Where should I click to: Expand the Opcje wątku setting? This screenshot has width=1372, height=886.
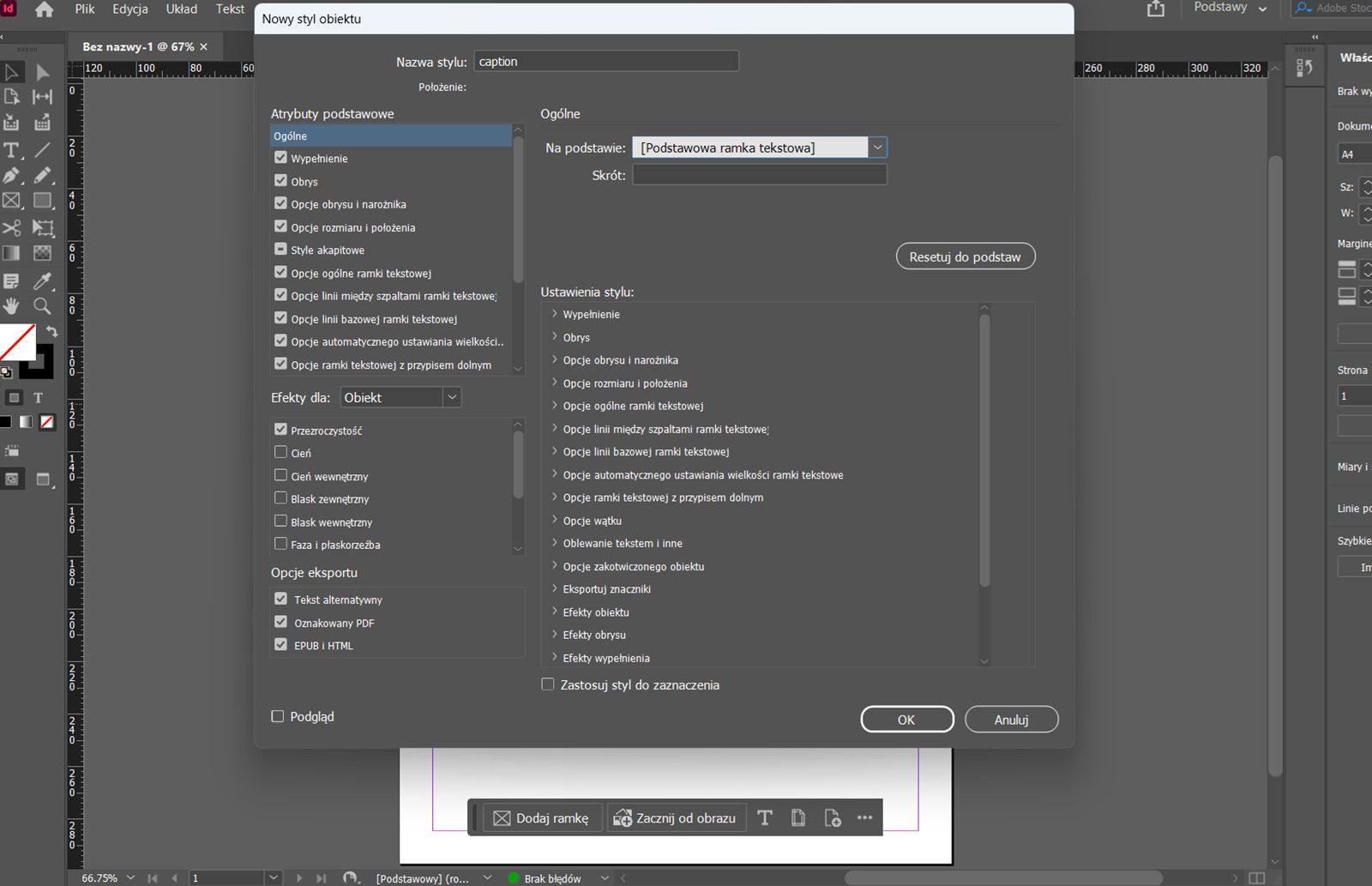click(x=555, y=520)
